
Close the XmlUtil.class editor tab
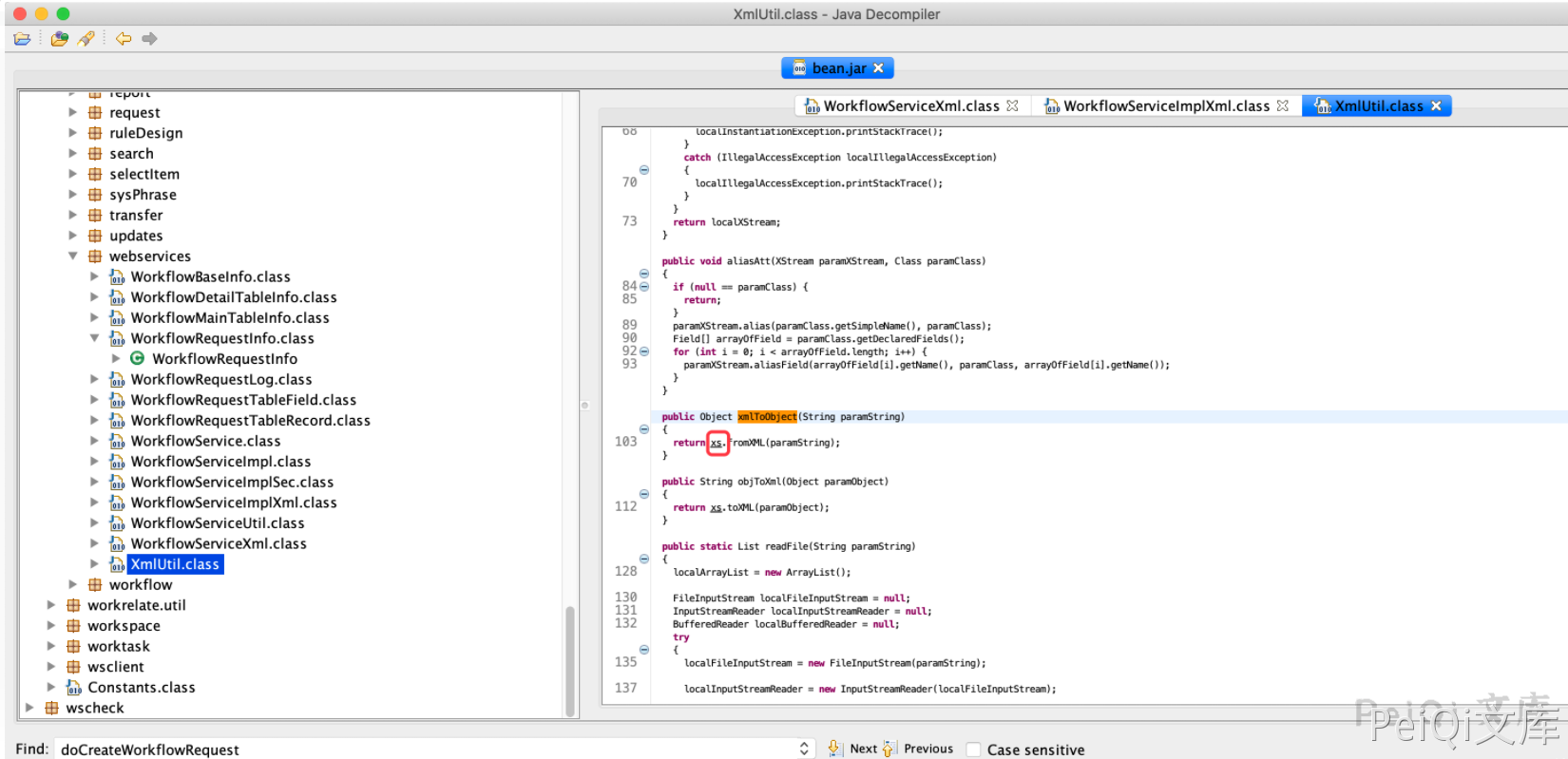pyautogui.click(x=1436, y=106)
